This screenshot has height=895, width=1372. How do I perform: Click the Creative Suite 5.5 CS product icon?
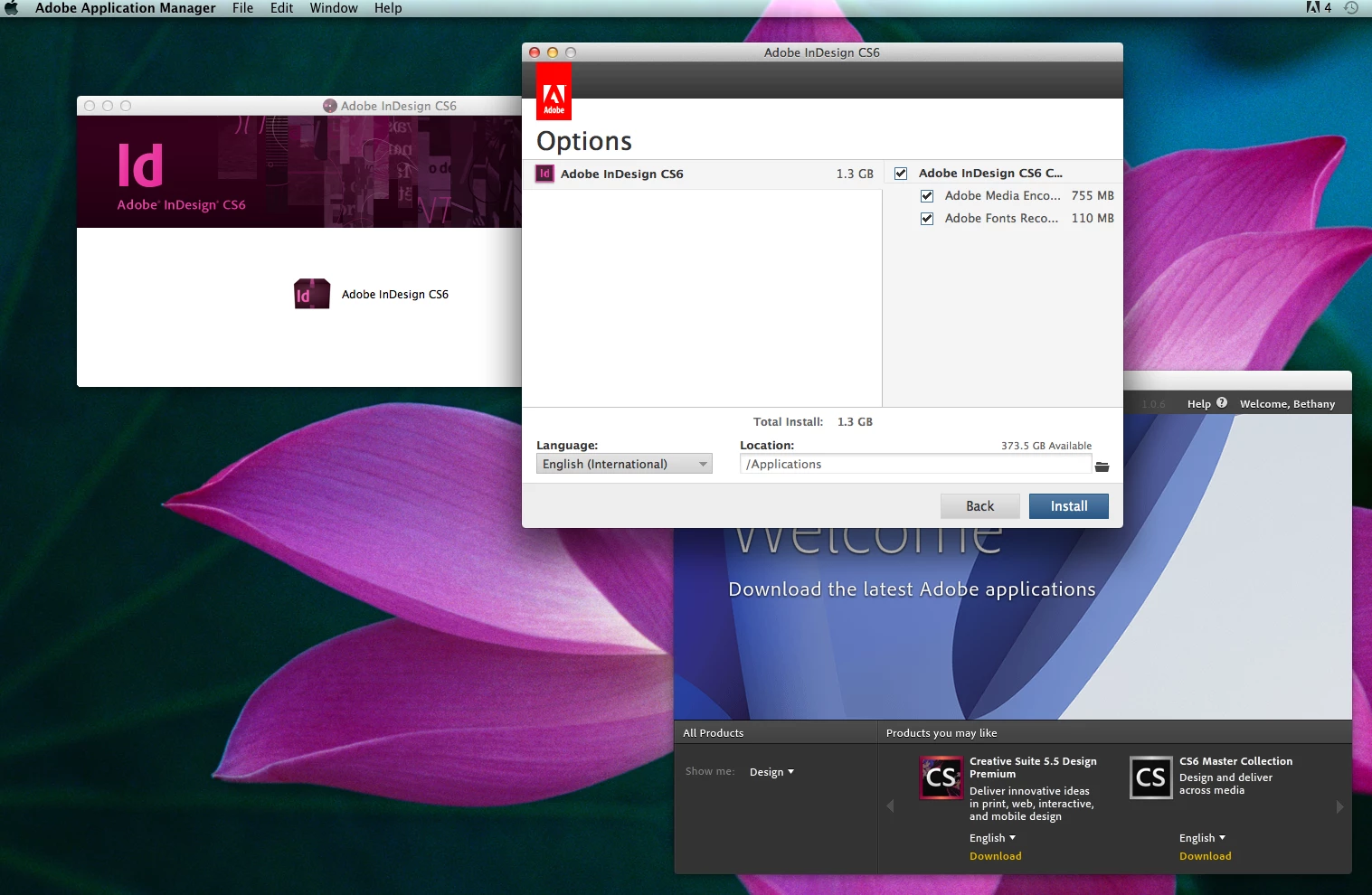coord(941,777)
